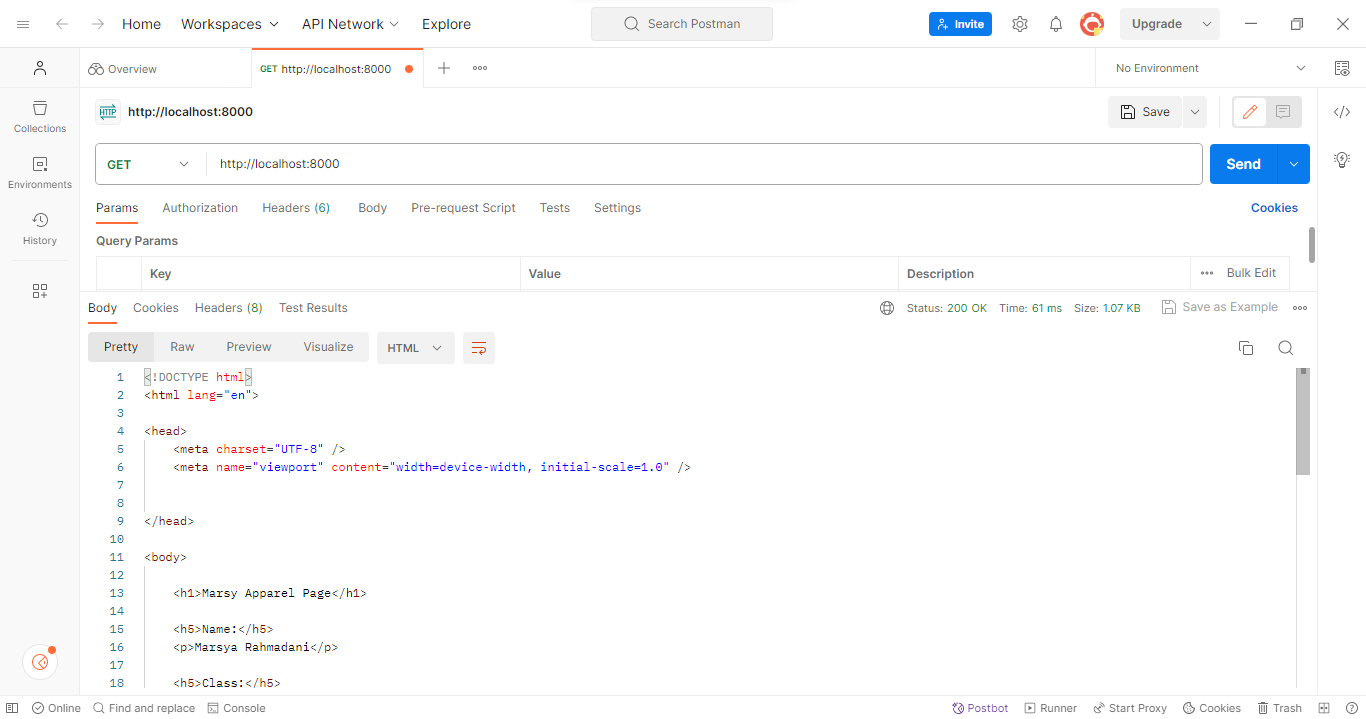Open Postman settings gear
Screen dimensions: 1366x719
[1019, 23]
